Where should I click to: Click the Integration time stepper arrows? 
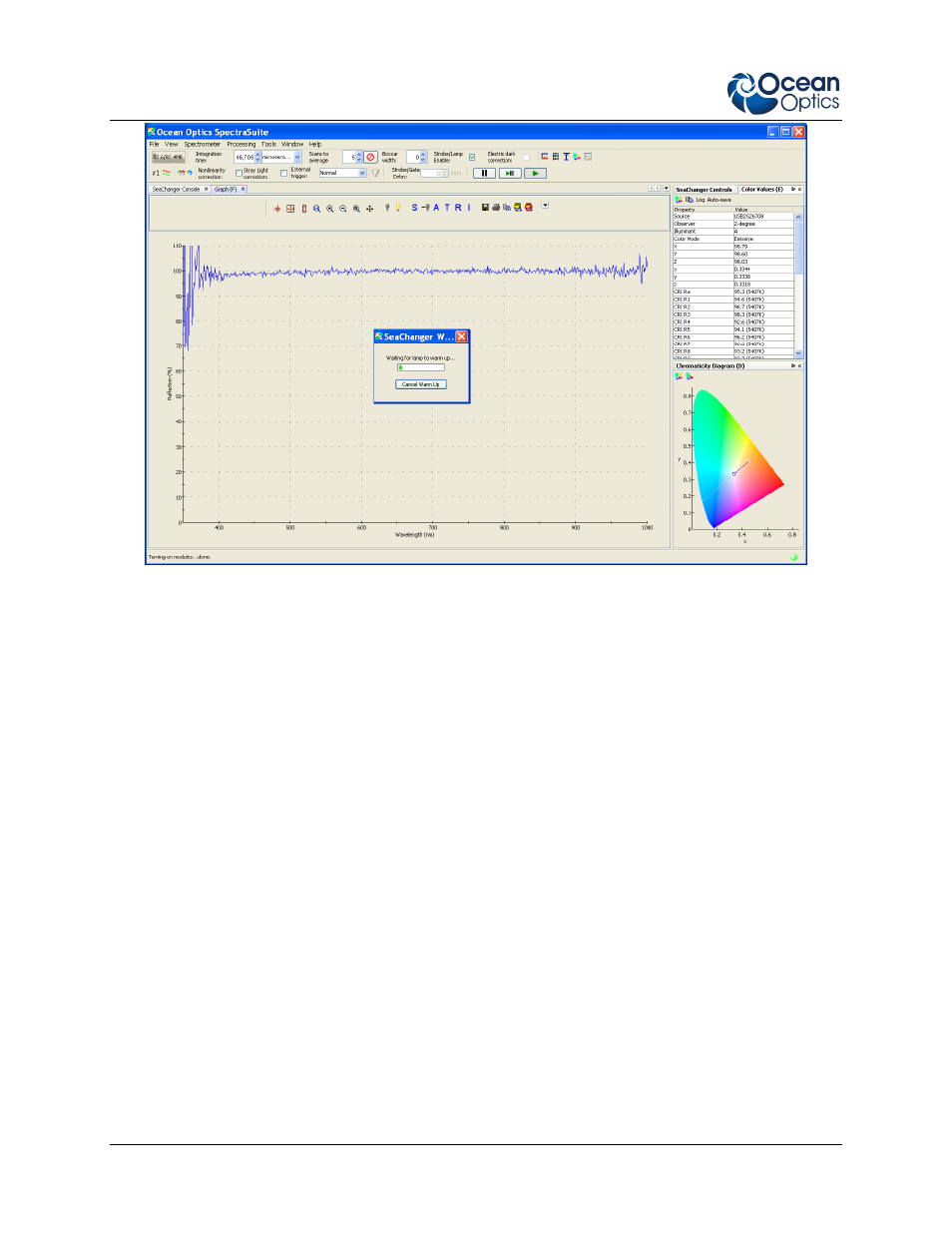[257, 157]
